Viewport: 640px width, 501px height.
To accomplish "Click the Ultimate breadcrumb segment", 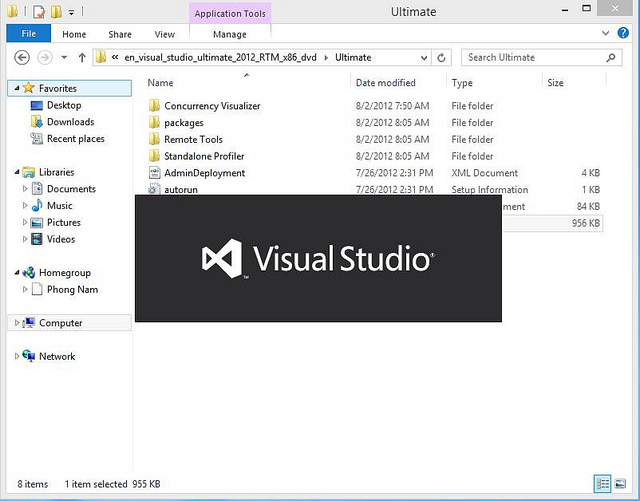I will (x=353, y=58).
